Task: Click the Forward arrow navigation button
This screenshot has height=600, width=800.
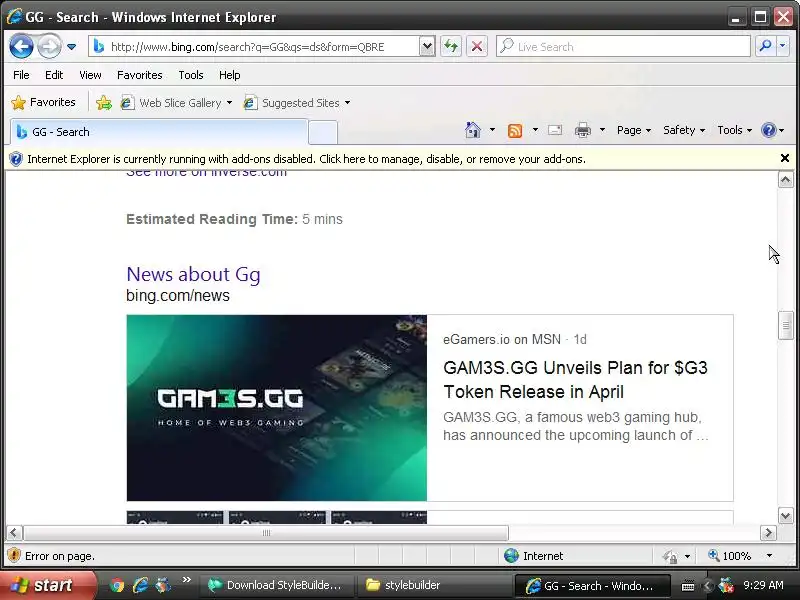Action: point(49,46)
